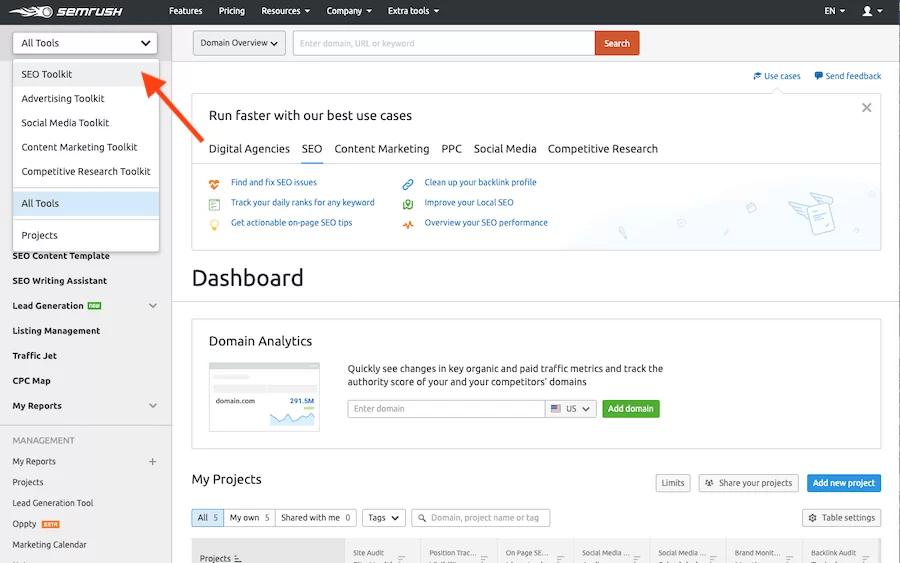The width and height of the screenshot is (900, 563).
Task: Open the Resources menu
Action: pos(285,11)
